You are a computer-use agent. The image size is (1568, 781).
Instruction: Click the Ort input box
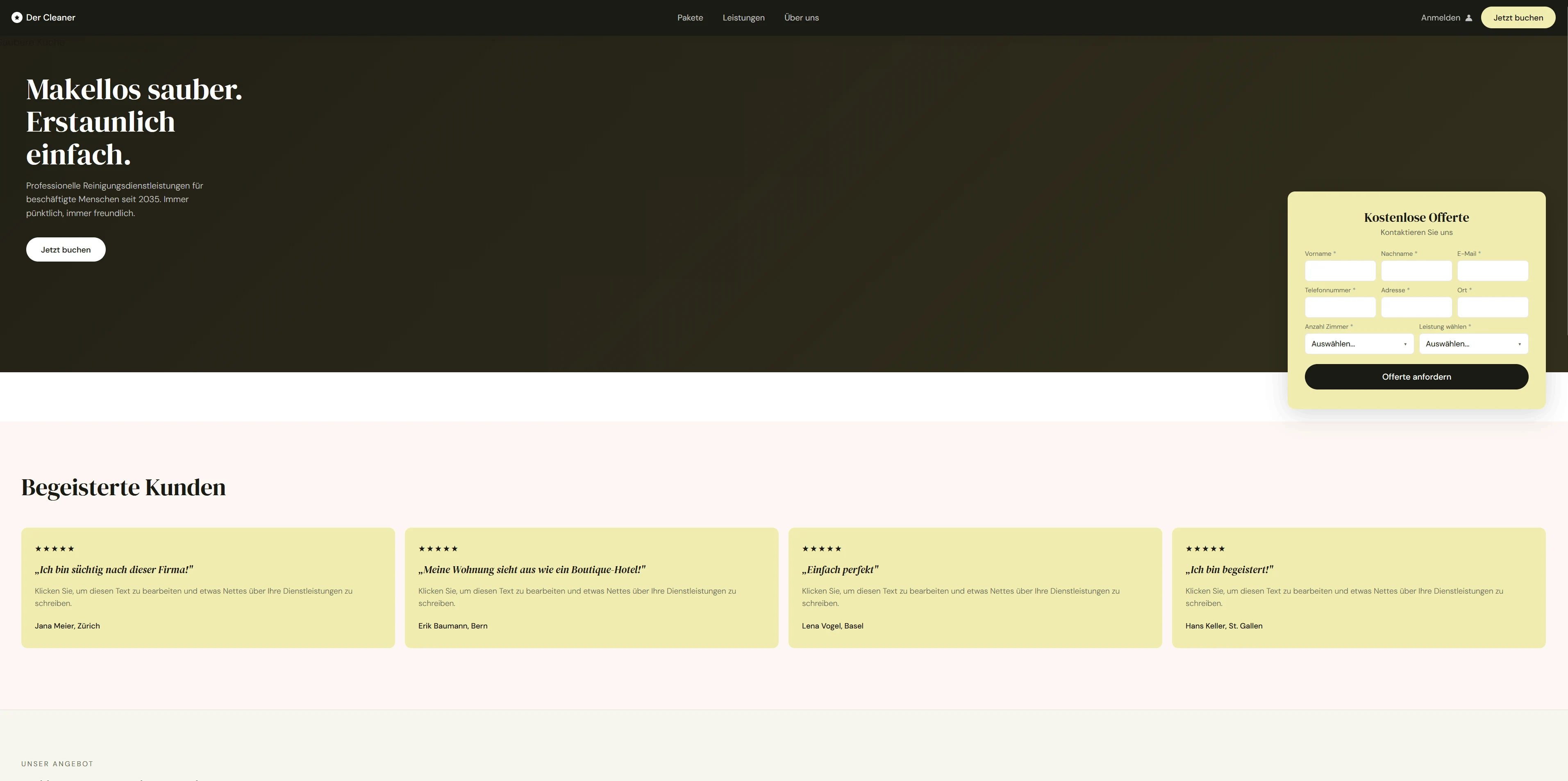(x=1492, y=307)
